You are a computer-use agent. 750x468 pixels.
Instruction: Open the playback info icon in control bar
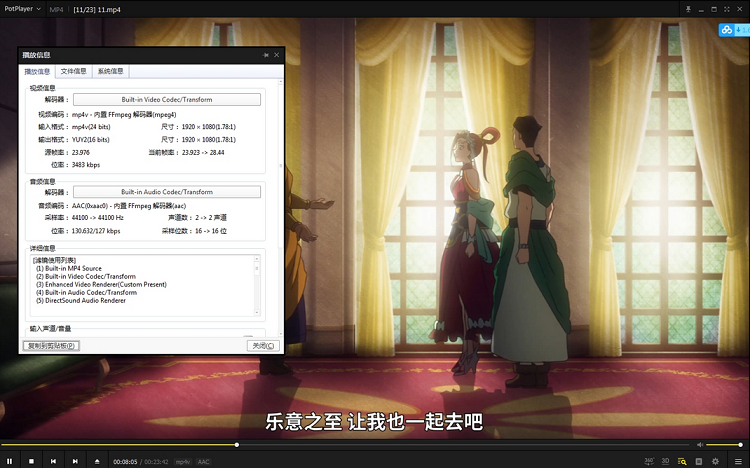(x=682, y=461)
